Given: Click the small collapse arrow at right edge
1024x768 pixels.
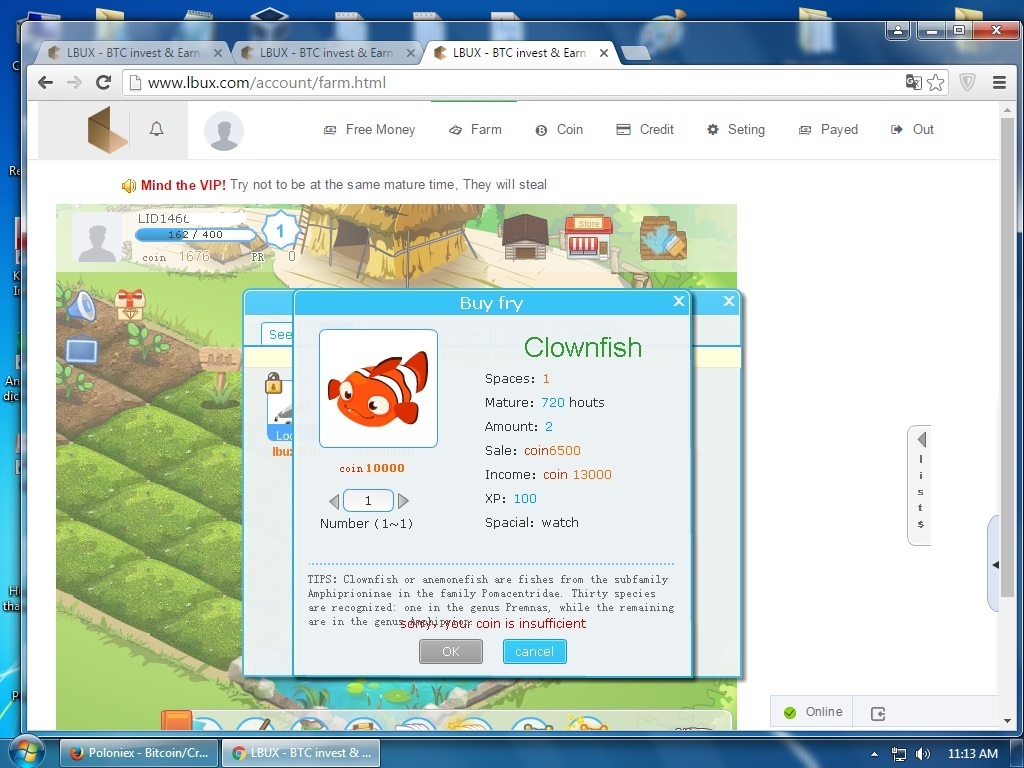Looking at the screenshot, I should click(x=995, y=565).
